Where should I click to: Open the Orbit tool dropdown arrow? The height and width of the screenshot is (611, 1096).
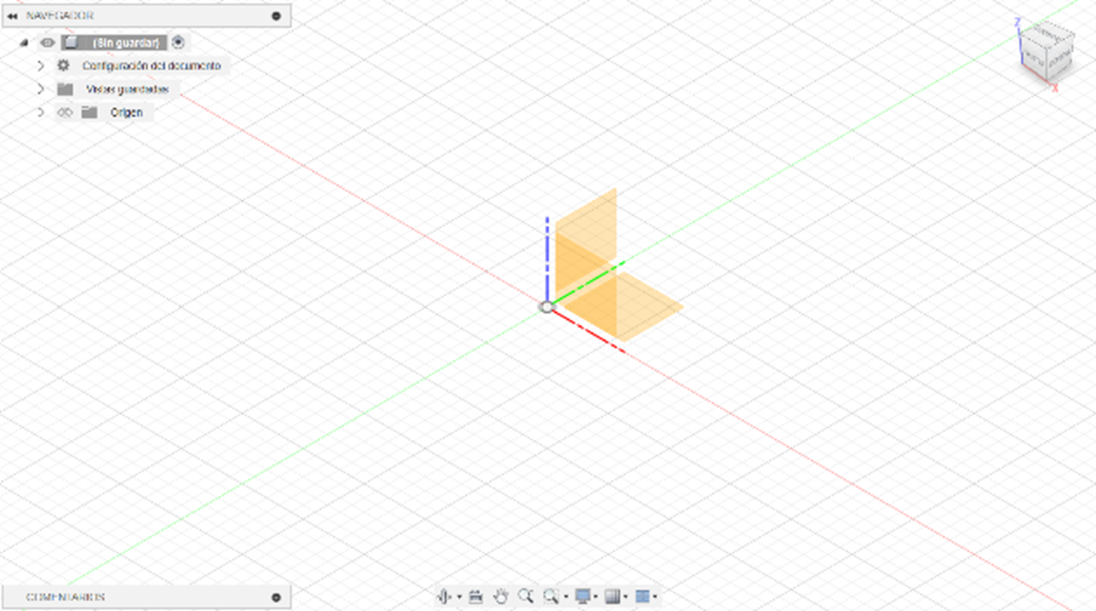pyautogui.click(x=459, y=597)
